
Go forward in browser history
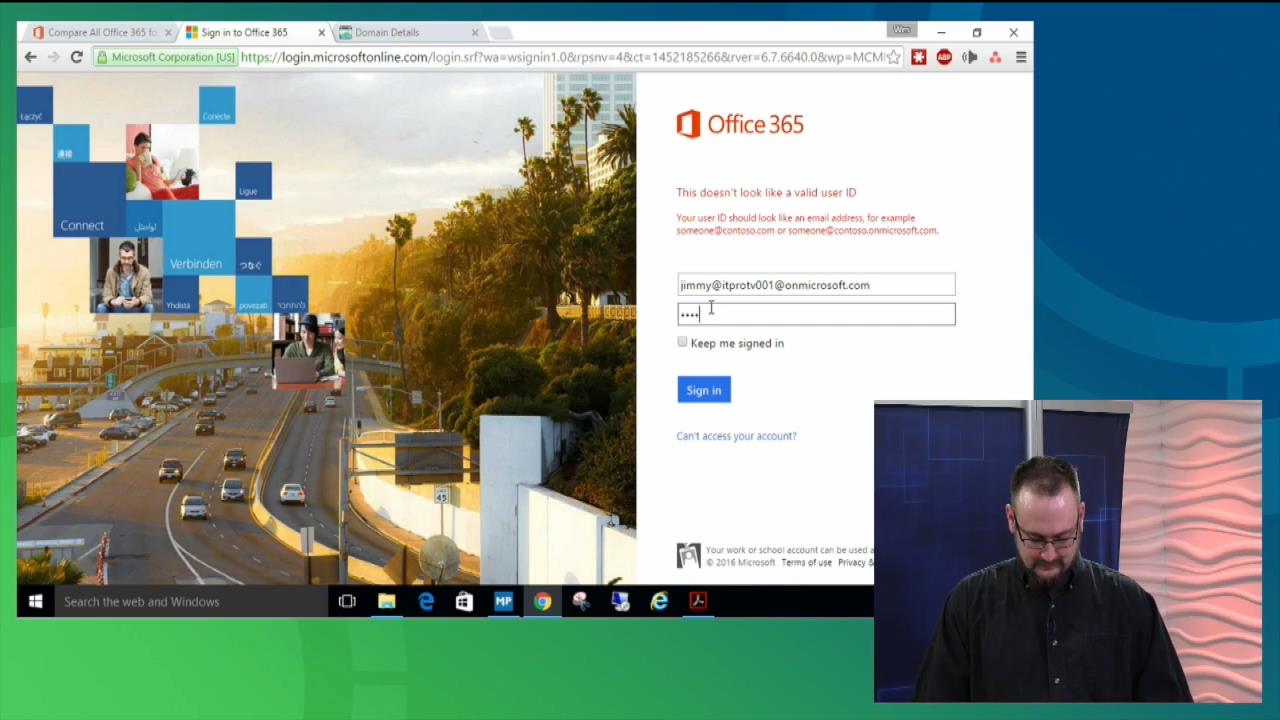[53, 57]
